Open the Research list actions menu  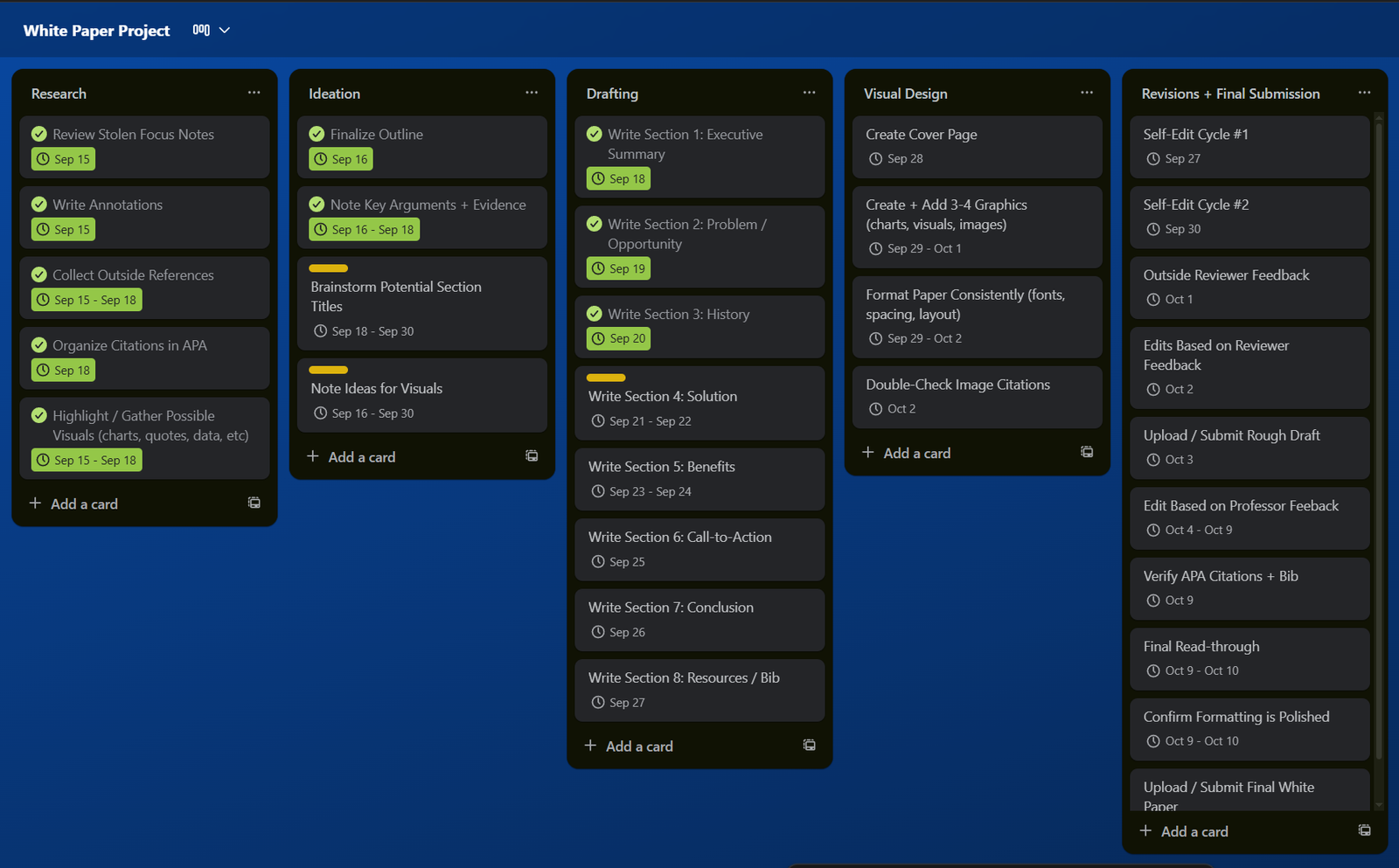254,93
